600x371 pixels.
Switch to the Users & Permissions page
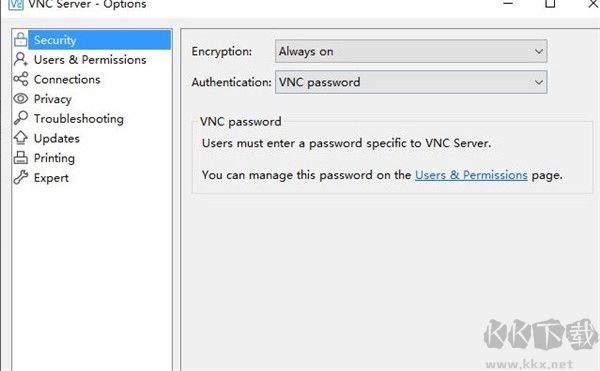tap(90, 60)
